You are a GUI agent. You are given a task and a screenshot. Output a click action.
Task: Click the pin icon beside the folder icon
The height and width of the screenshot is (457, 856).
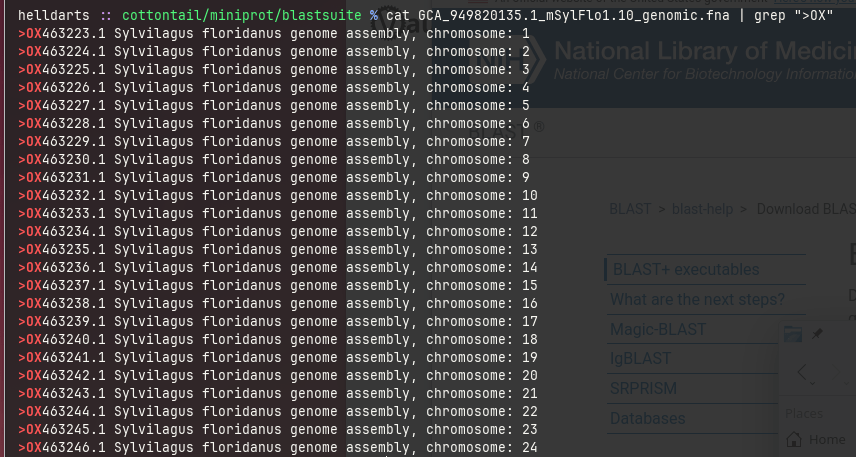817,334
